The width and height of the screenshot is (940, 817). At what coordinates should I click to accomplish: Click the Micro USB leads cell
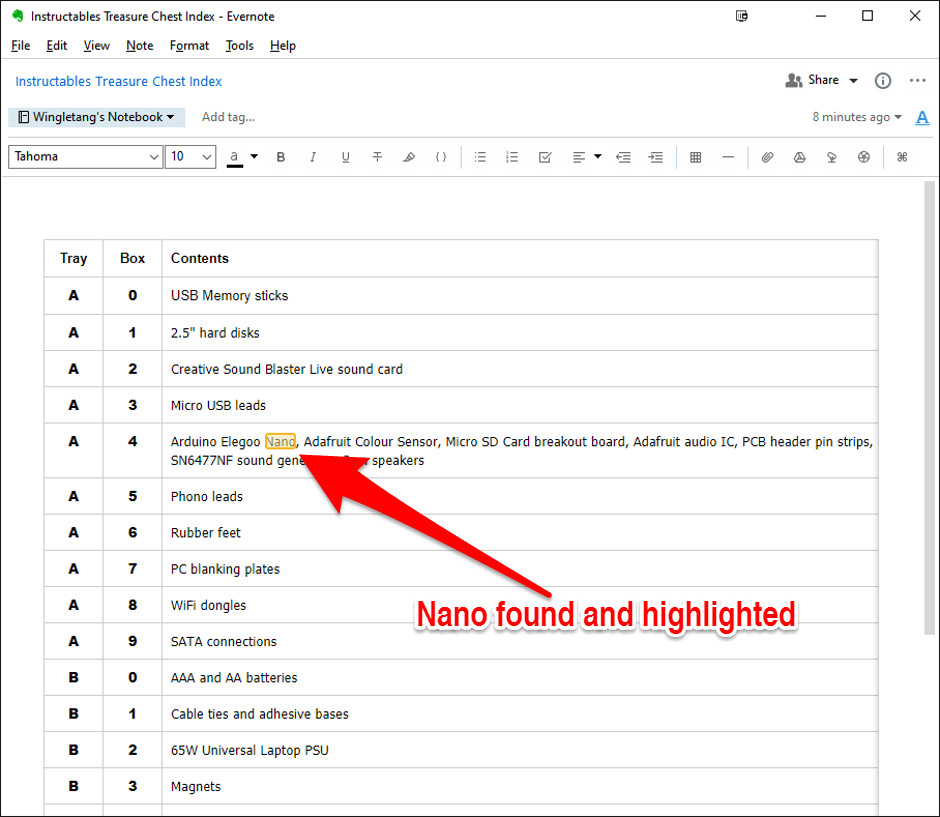tap(520, 405)
